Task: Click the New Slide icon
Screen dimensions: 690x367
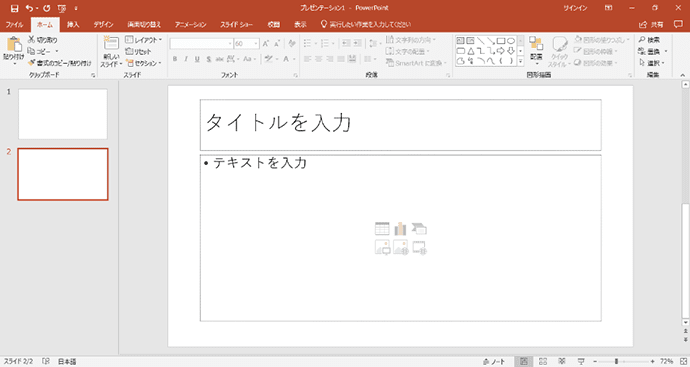Action: 111,43
